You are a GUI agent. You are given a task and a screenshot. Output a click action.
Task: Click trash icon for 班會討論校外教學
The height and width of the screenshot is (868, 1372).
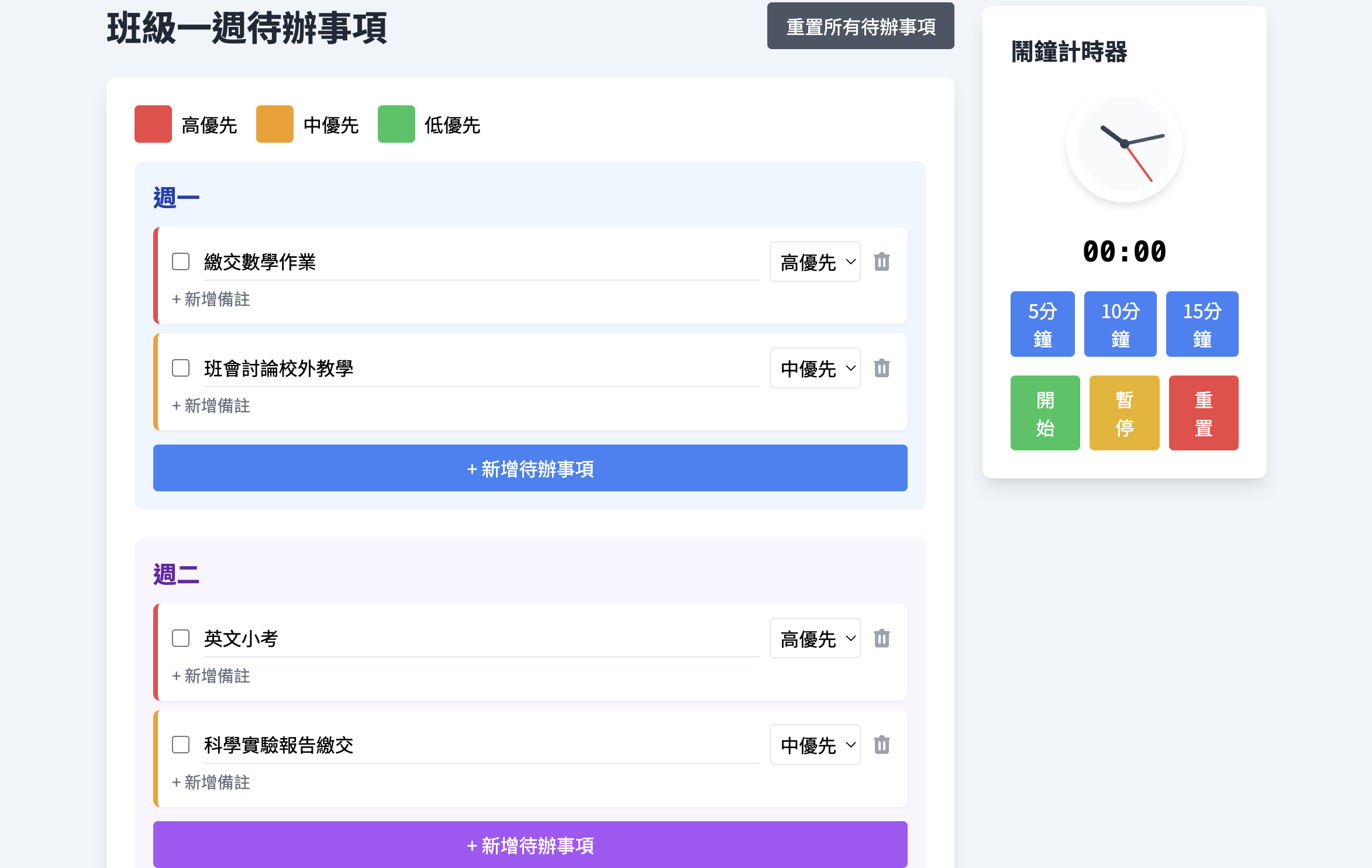point(881,368)
